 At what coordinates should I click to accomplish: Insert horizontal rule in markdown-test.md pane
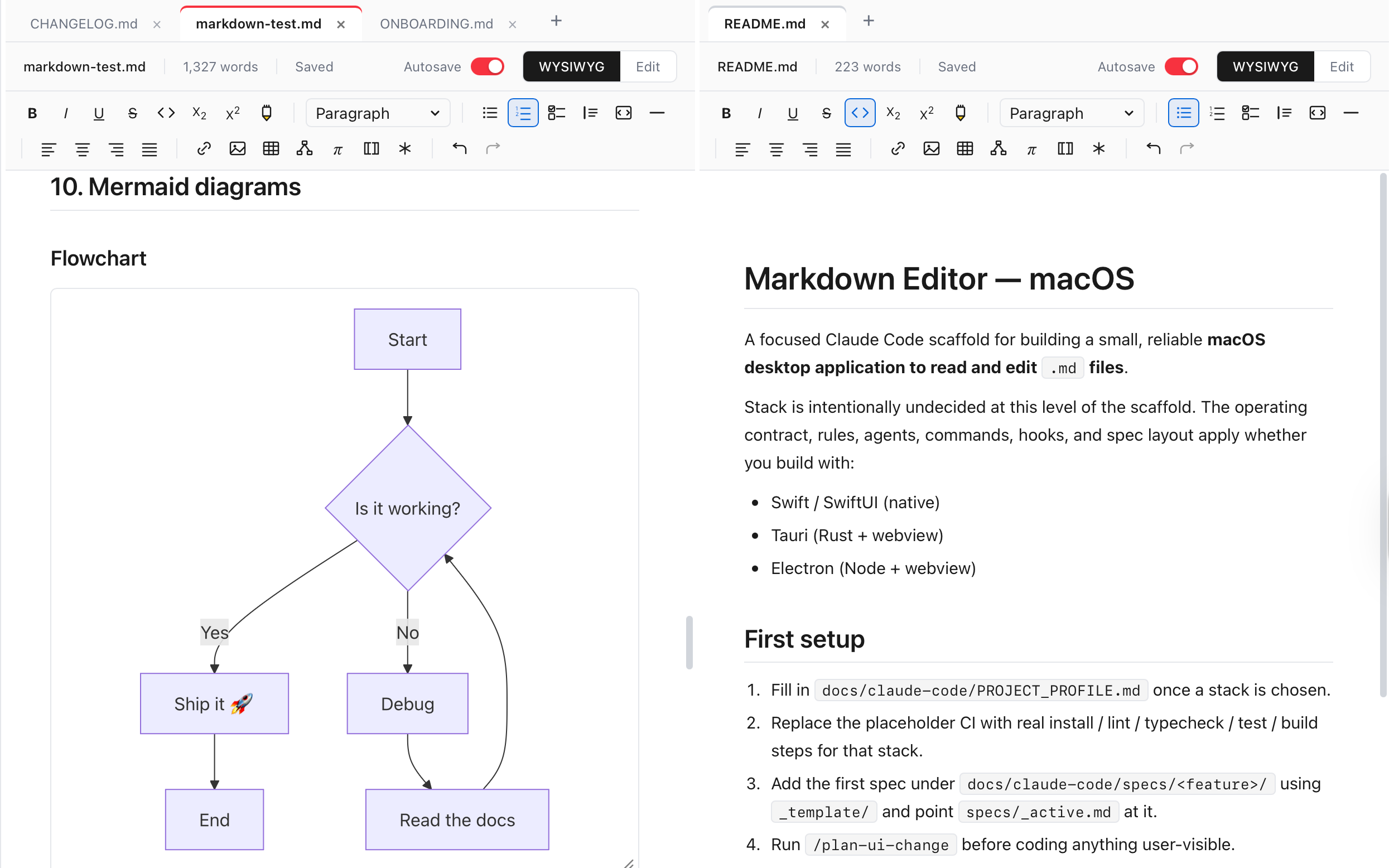coord(657,113)
